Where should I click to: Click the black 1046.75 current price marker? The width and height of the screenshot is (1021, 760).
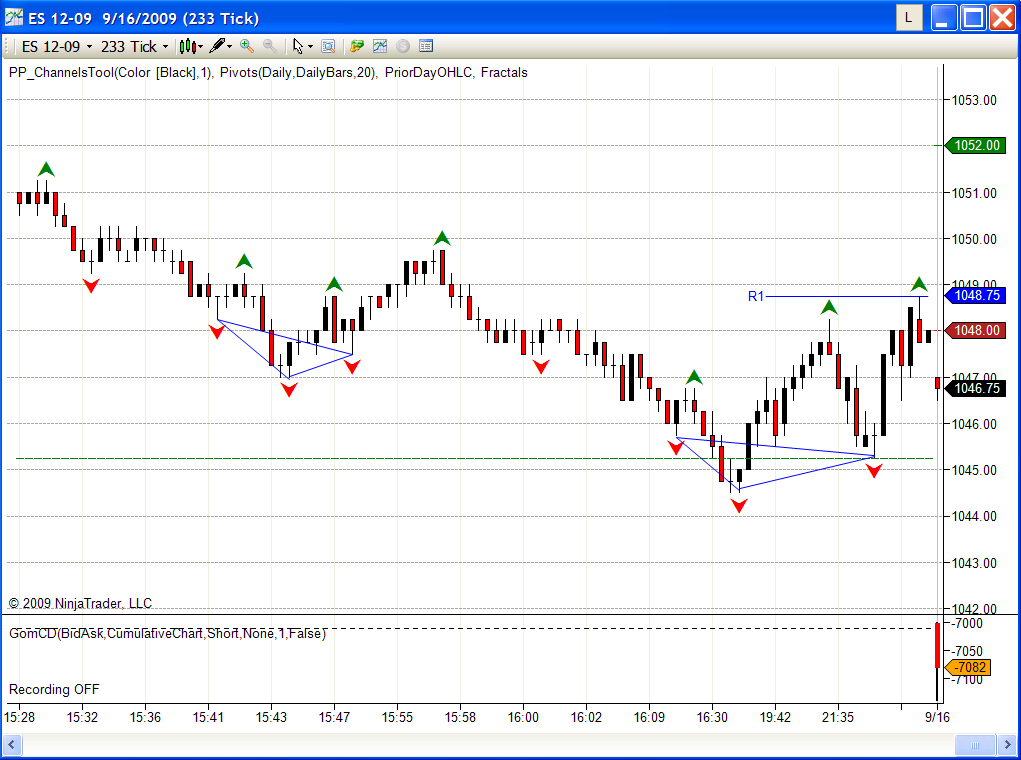point(975,388)
